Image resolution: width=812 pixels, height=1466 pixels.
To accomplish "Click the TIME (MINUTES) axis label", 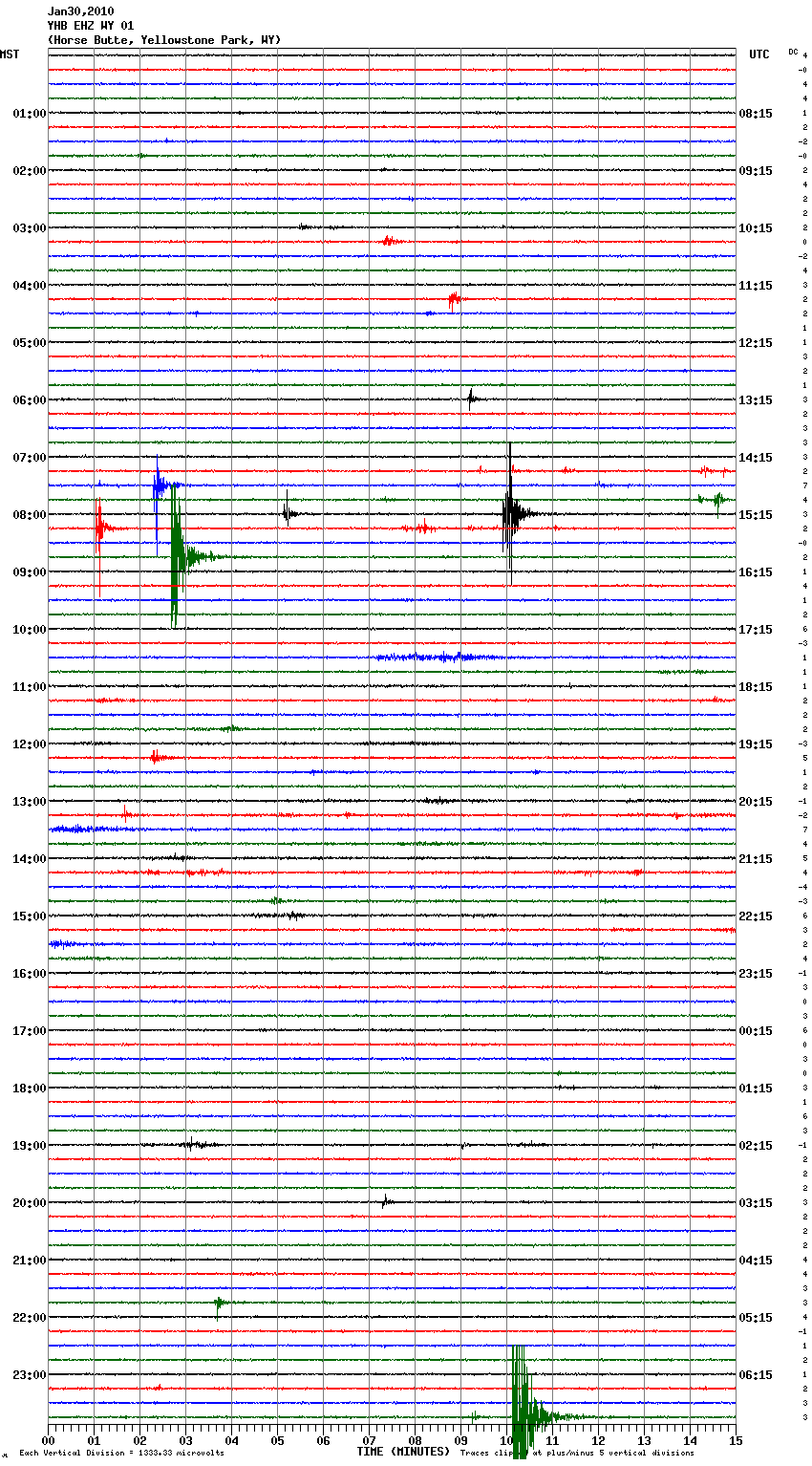I will pos(403,1452).
